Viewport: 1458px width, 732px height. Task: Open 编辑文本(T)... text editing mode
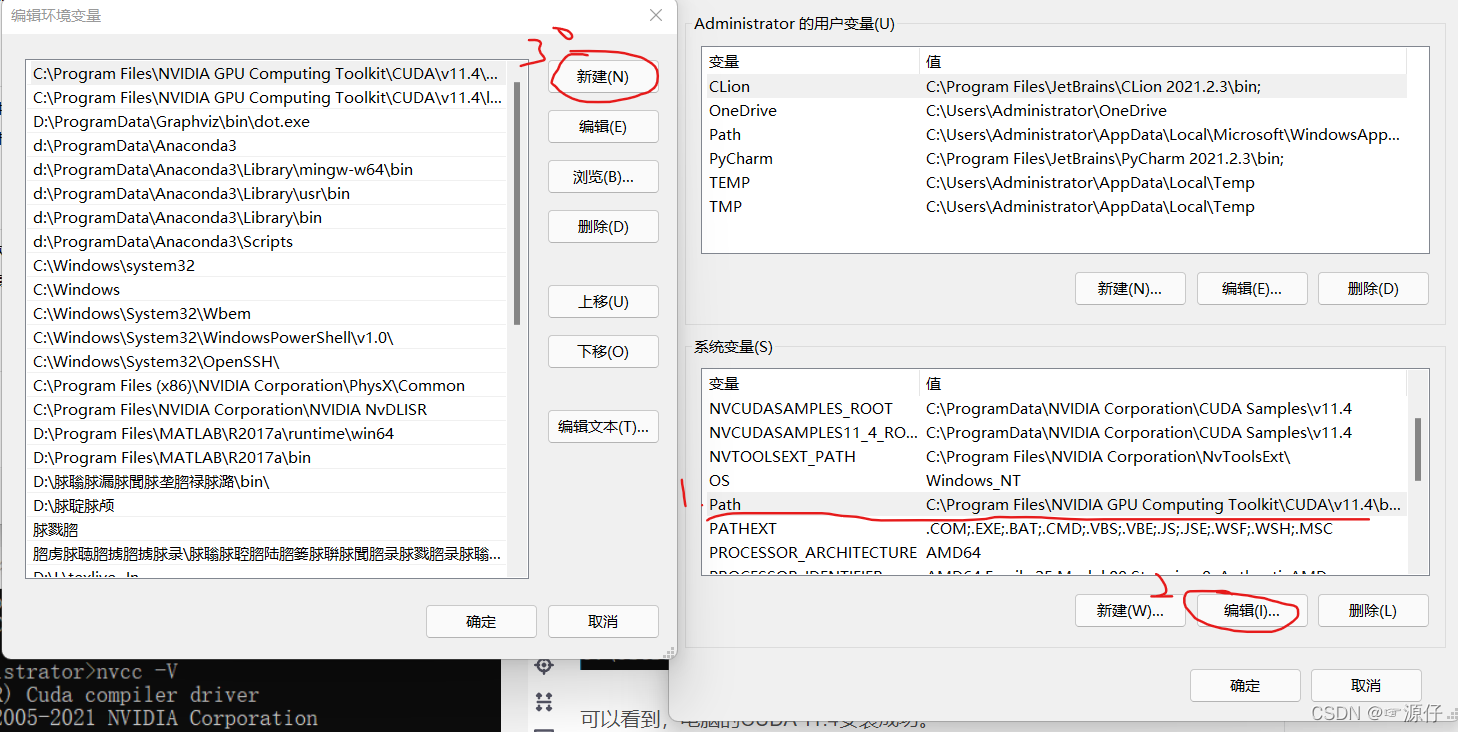click(603, 427)
